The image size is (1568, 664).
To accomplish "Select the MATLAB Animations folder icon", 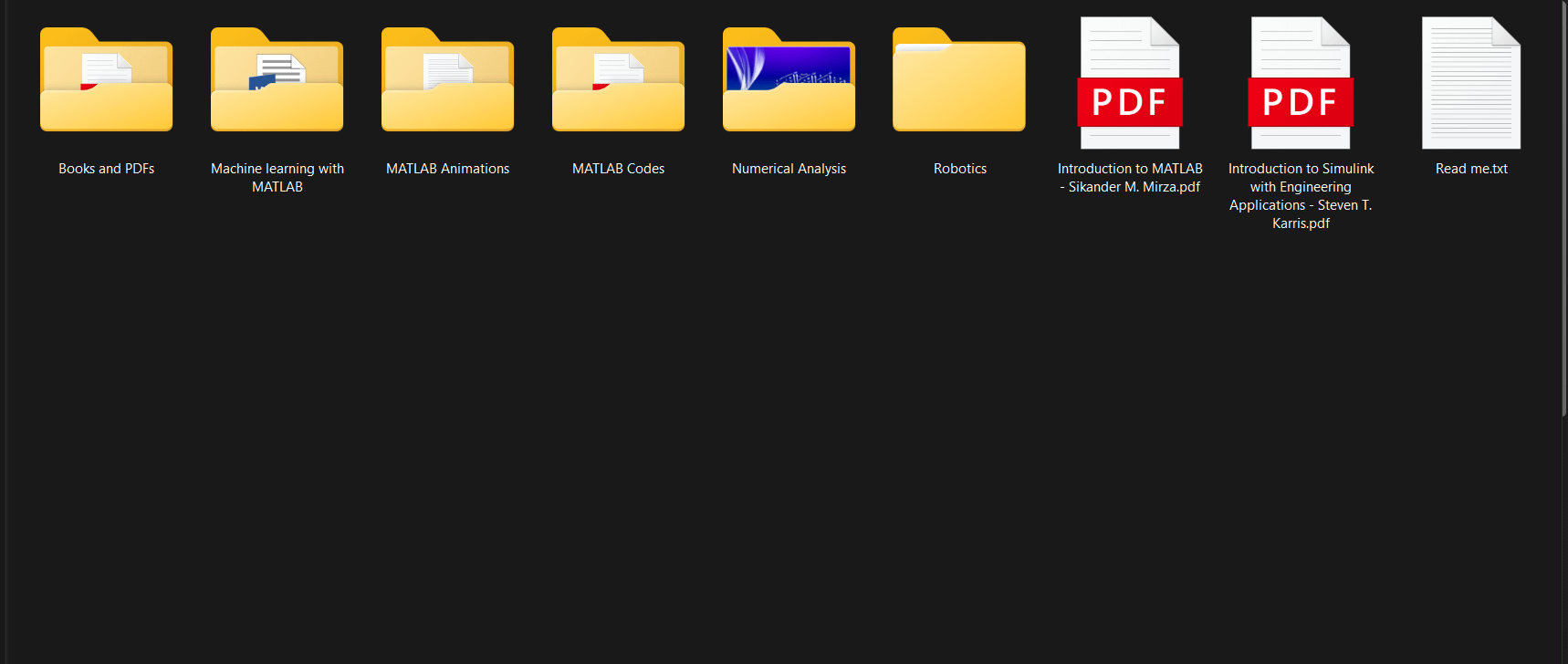I will point(447,82).
